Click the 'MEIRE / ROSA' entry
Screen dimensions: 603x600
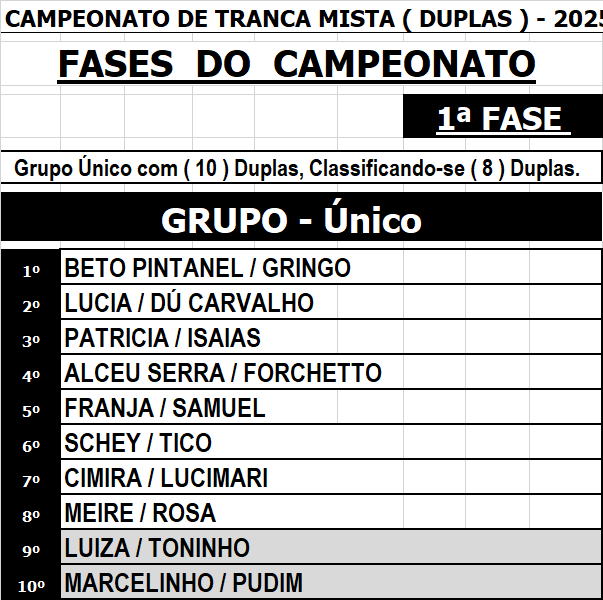click(140, 513)
